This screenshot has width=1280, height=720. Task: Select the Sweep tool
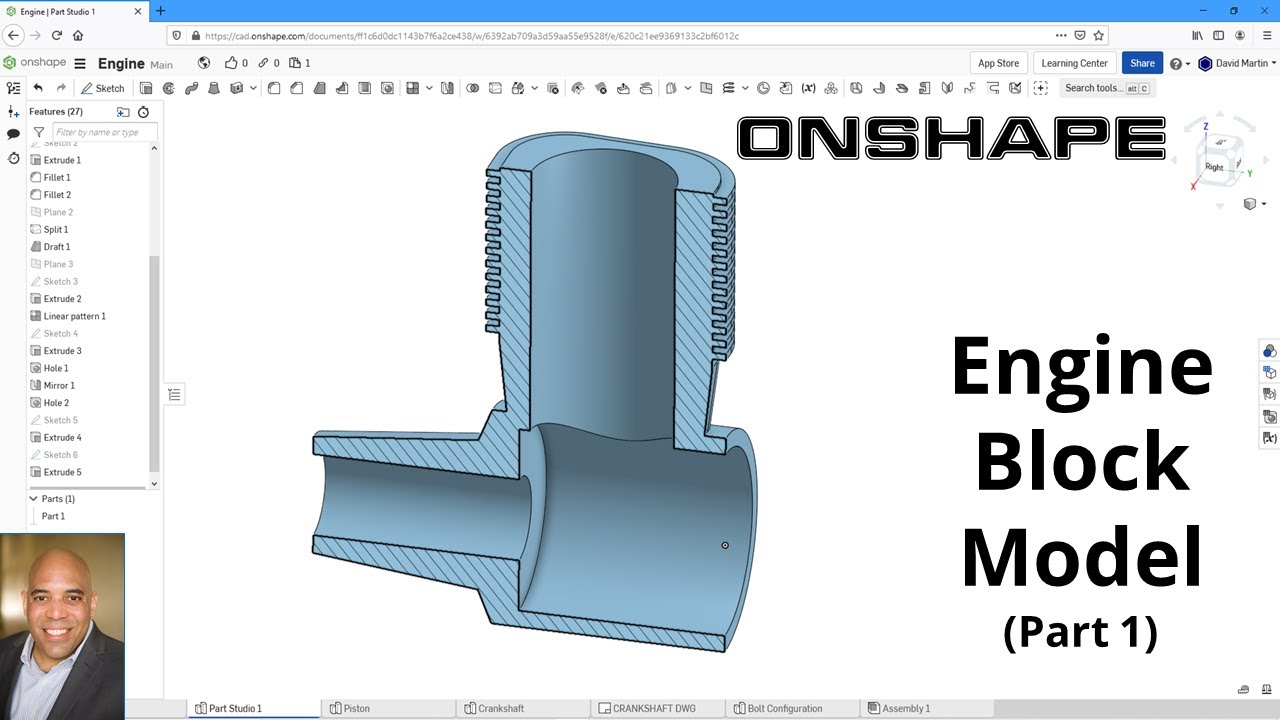(x=191, y=88)
